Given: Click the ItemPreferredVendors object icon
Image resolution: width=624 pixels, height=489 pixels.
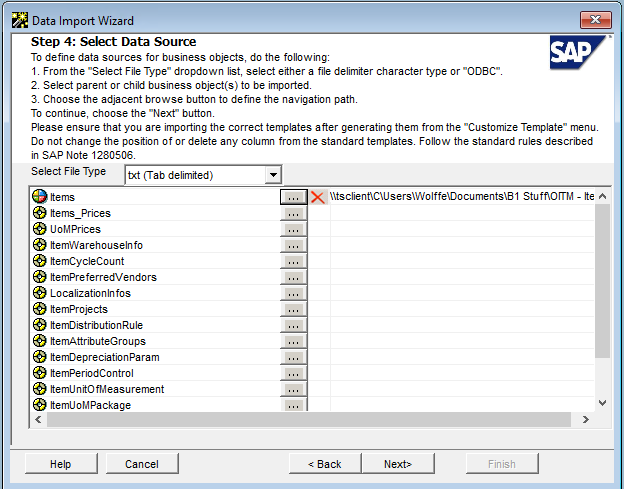Looking at the screenshot, I should tap(39, 277).
